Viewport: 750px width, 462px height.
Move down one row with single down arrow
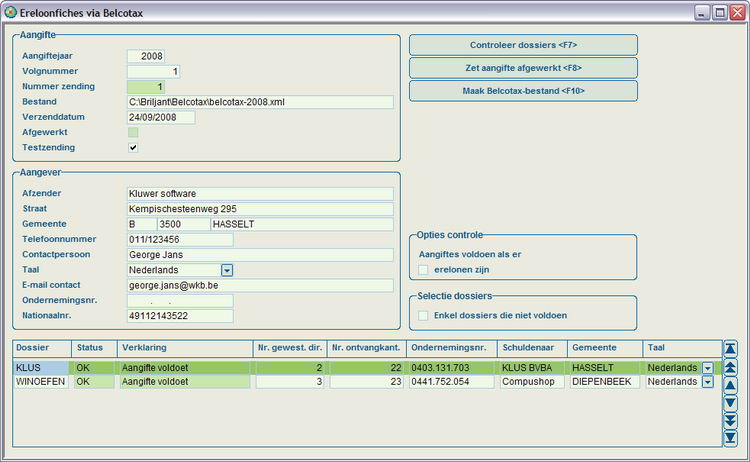(x=730, y=403)
